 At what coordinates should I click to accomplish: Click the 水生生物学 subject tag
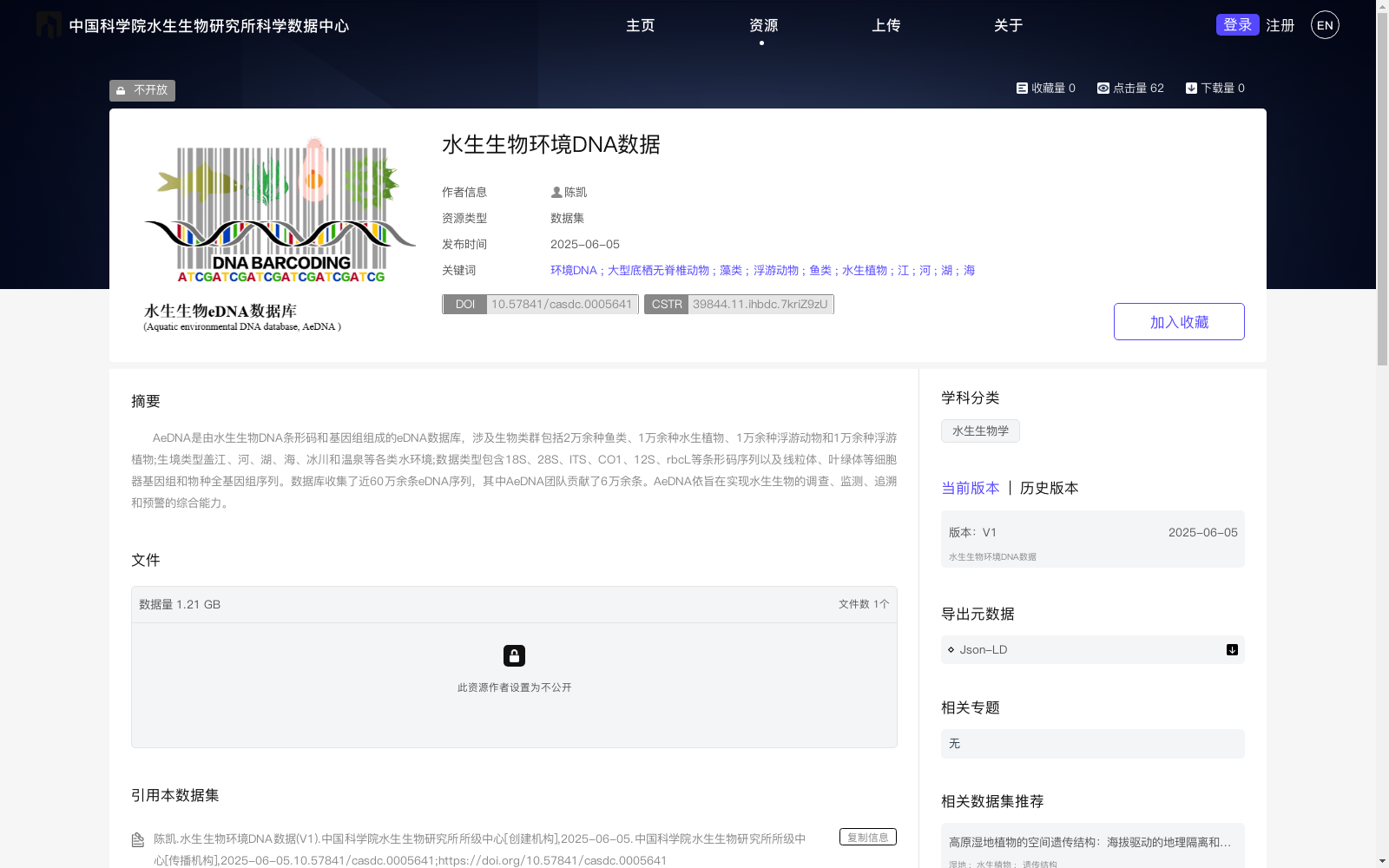(980, 431)
